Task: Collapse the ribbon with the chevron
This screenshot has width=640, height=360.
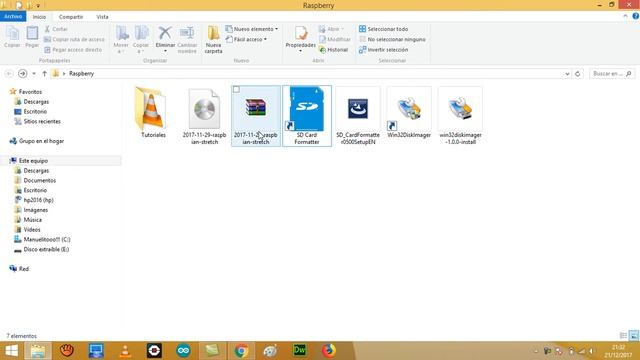Action: tap(625, 16)
